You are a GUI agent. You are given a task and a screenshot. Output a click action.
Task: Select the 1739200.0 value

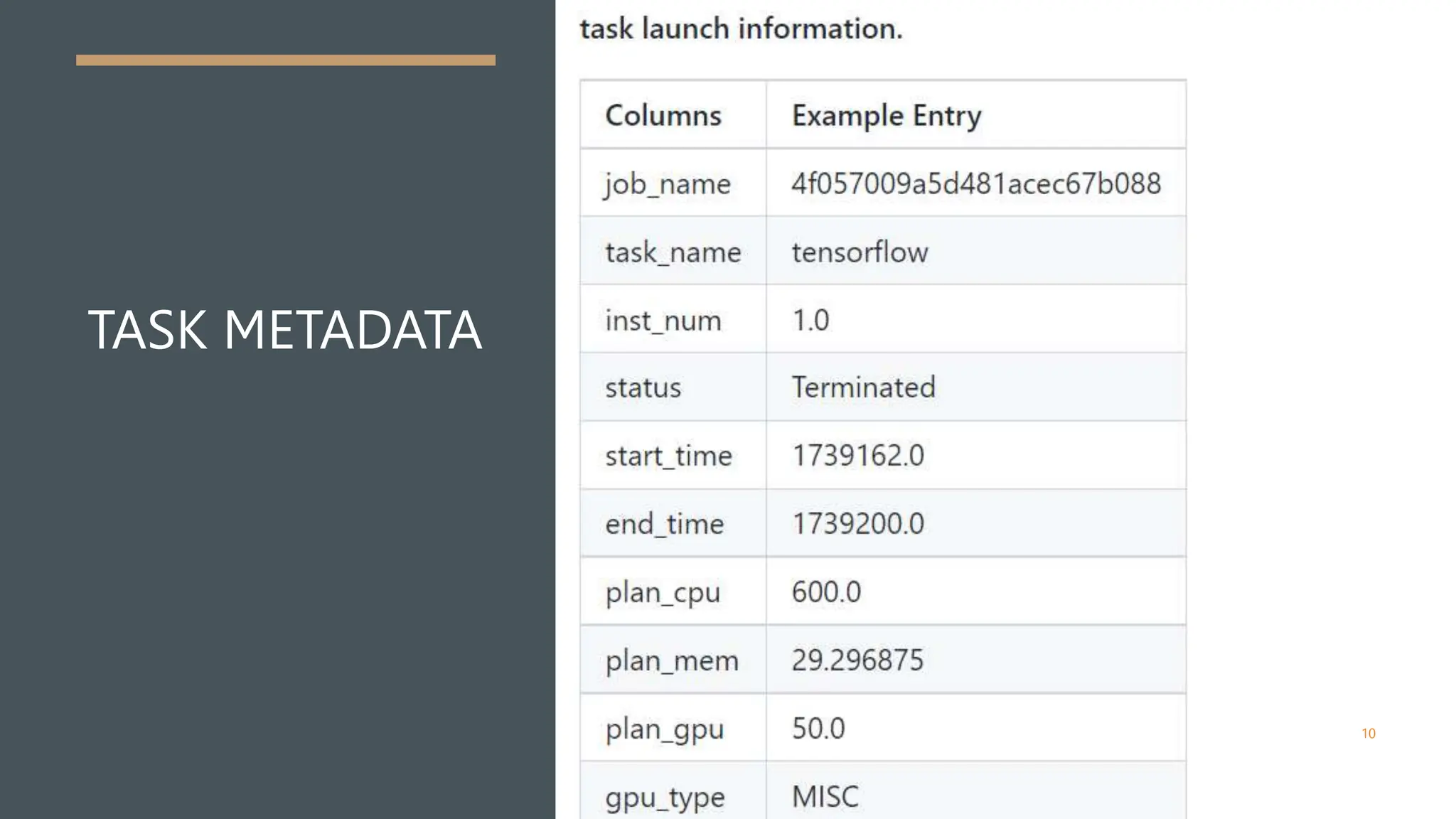[x=858, y=524]
